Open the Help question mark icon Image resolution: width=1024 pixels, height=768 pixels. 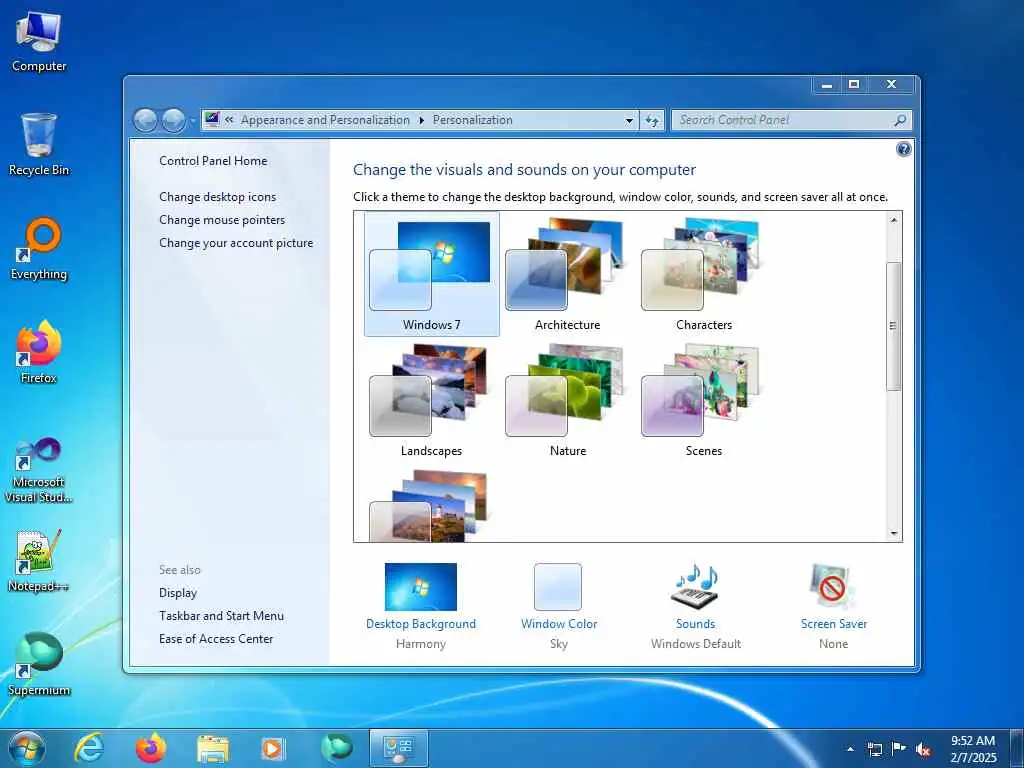tap(903, 150)
